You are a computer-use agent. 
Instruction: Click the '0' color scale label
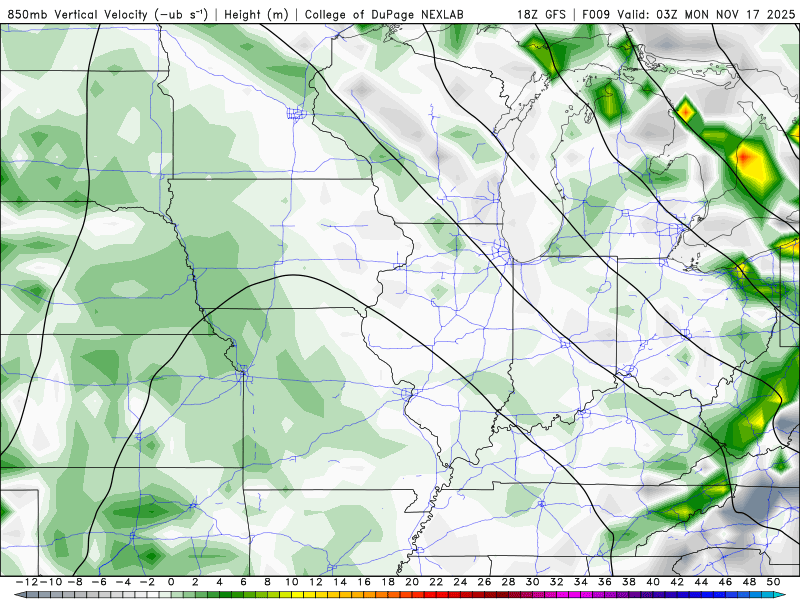[171, 582]
